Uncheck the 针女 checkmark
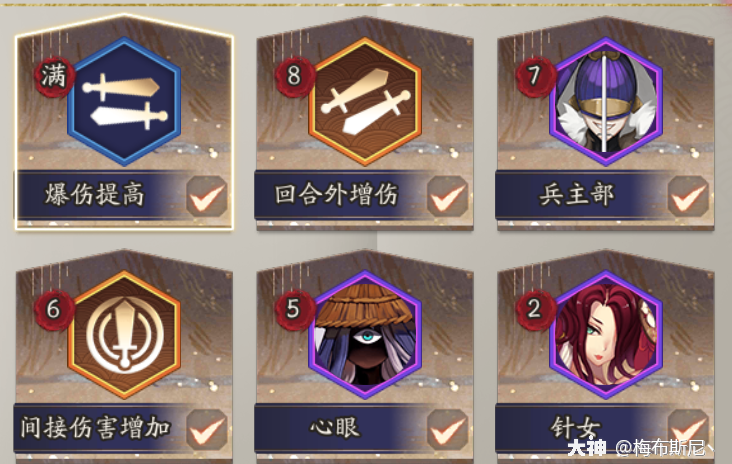 click(x=689, y=429)
